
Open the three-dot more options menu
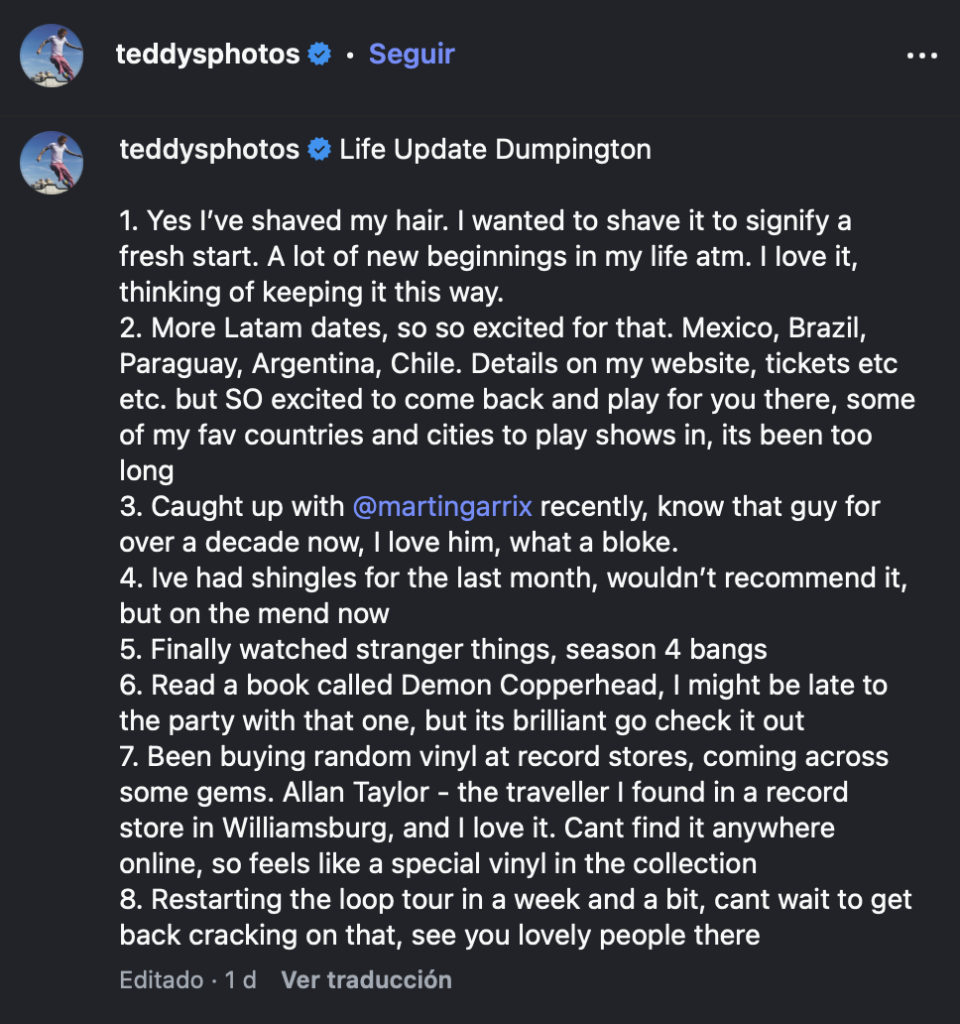tap(921, 55)
